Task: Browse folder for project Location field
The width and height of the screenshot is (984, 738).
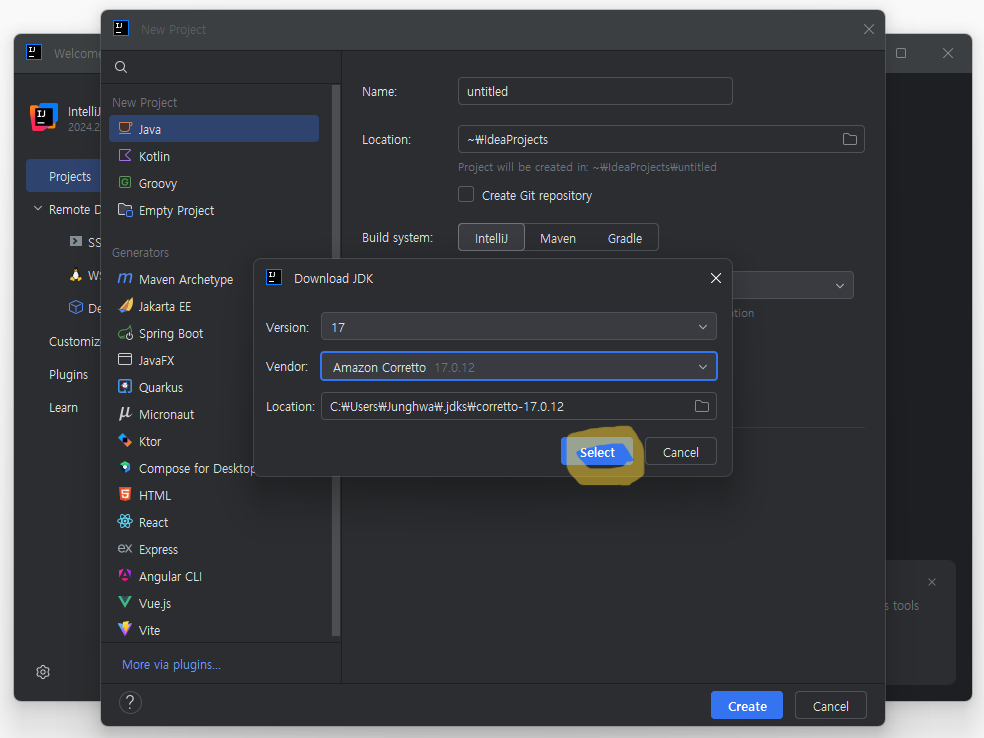Action: [x=849, y=139]
